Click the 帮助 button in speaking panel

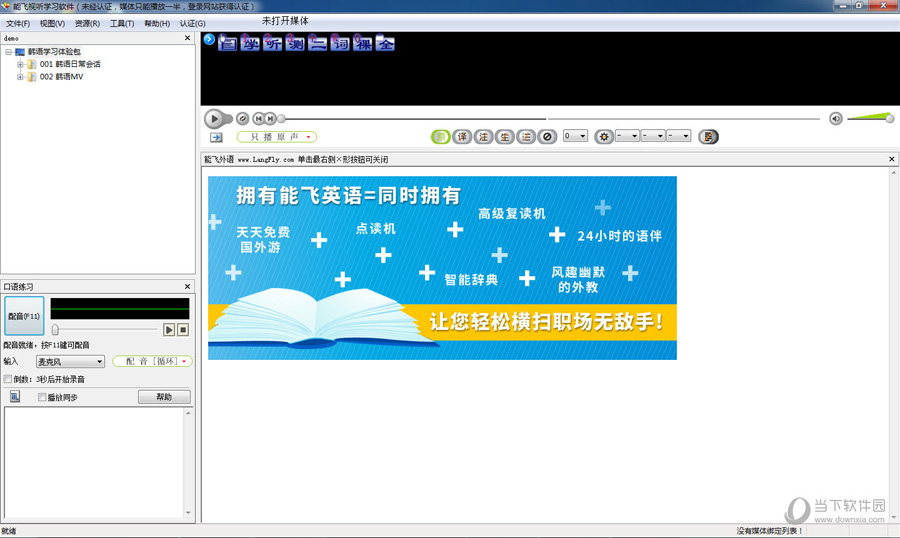point(164,397)
